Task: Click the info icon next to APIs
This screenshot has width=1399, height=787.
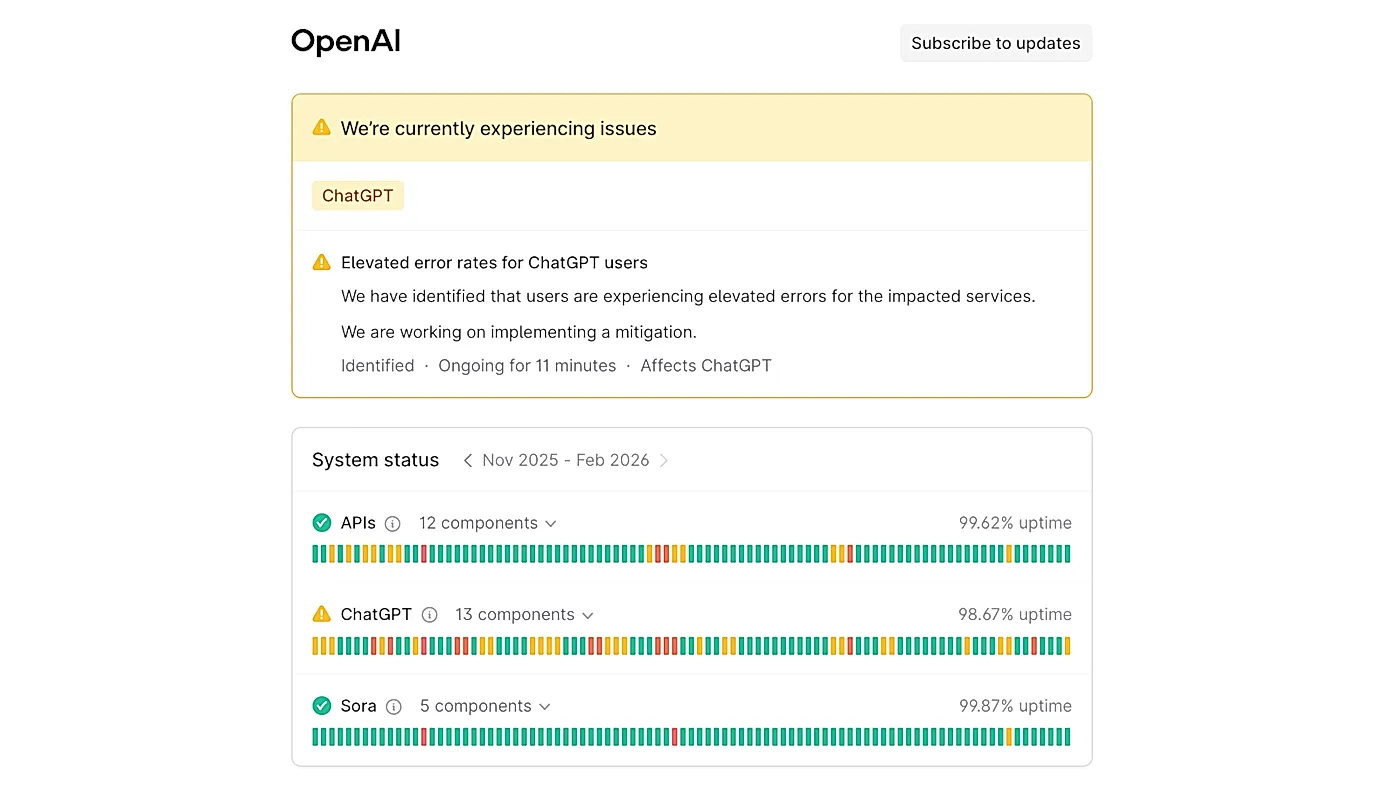Action: [393, 523]
